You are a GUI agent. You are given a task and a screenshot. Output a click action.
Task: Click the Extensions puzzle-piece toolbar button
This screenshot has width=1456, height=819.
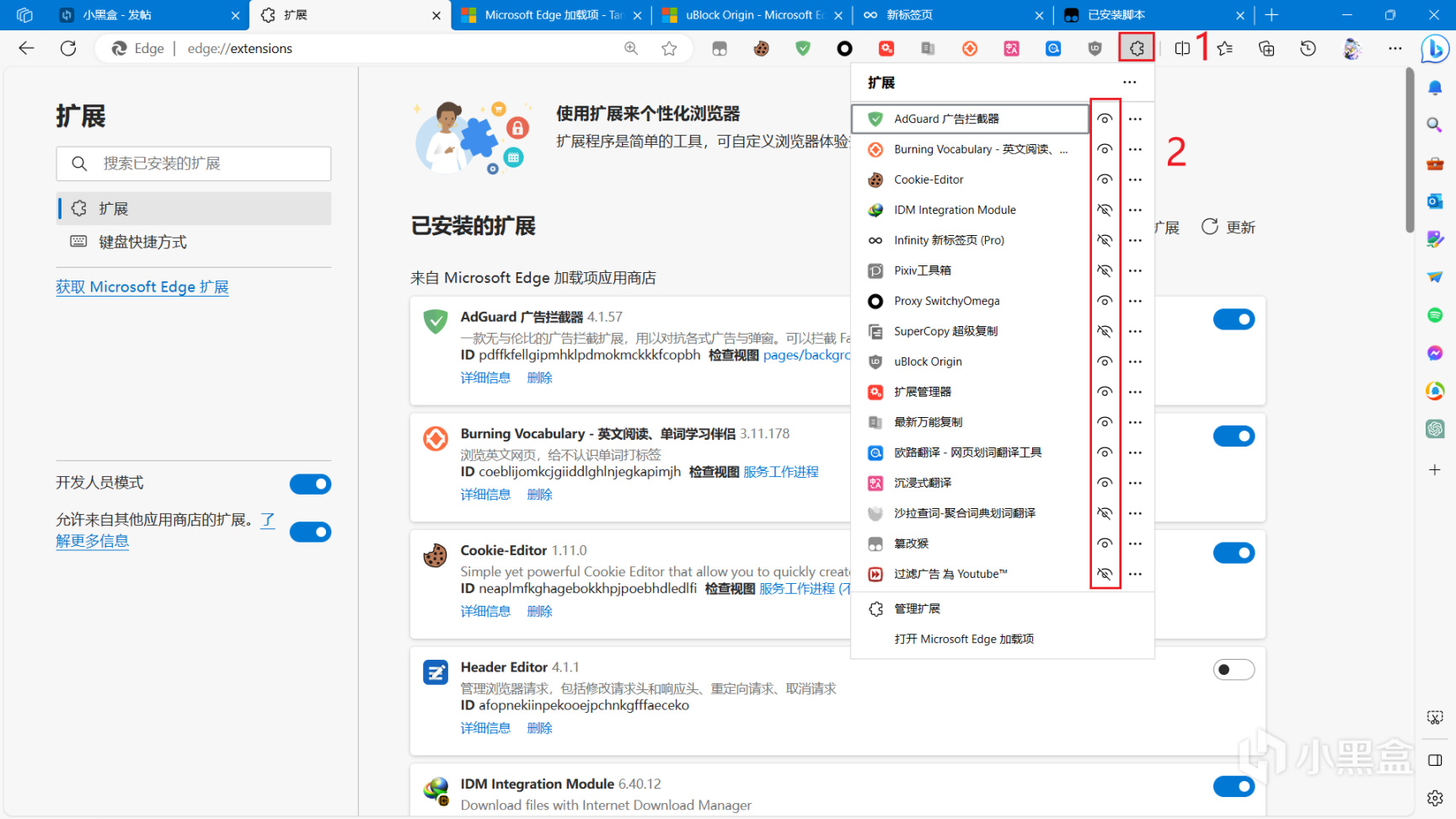pyautogui.click(x=1137, y=49)
